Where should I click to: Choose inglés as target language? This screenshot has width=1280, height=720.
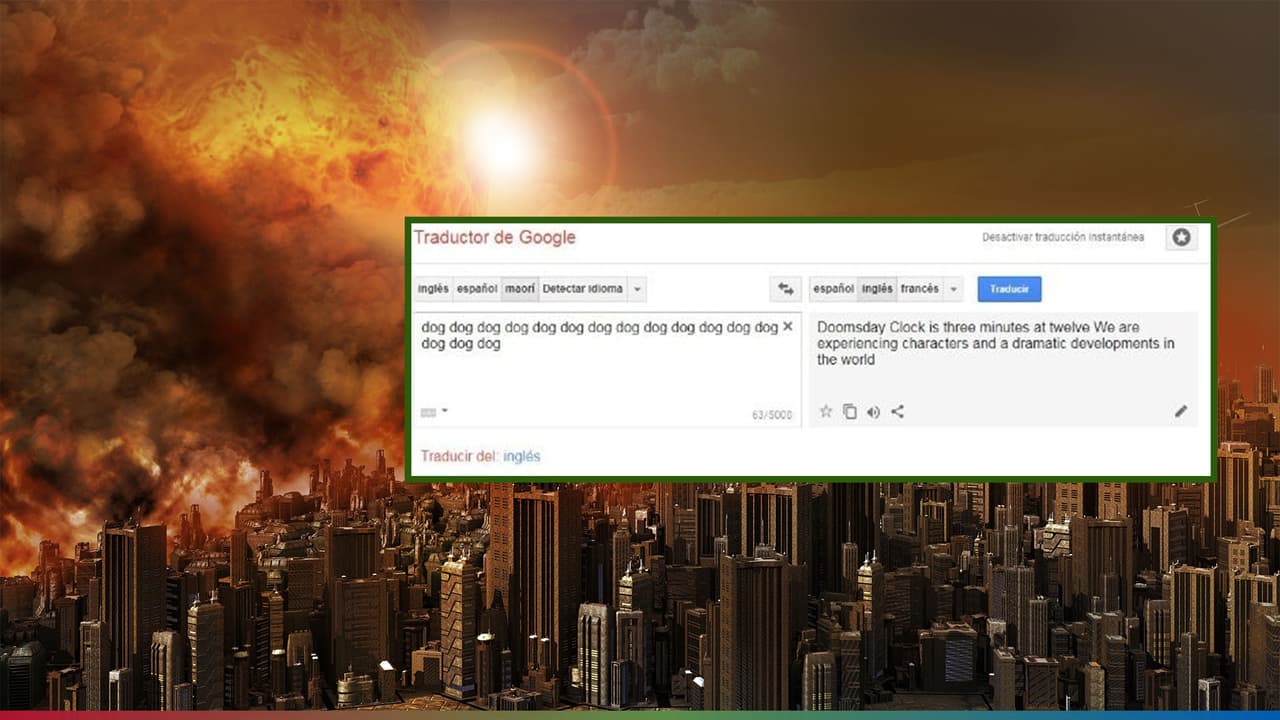point(877,289)
